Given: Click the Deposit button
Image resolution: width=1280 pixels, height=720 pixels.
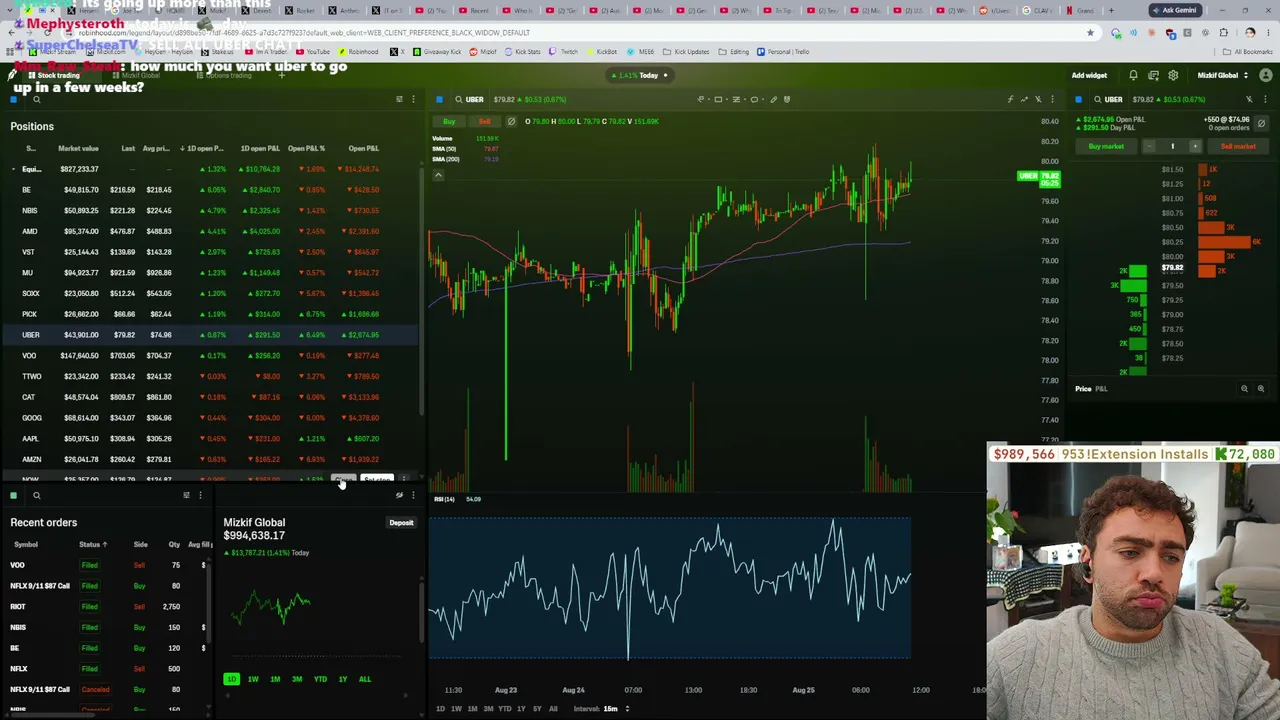Looking at the screenshot, I should (x=401, y=523).
